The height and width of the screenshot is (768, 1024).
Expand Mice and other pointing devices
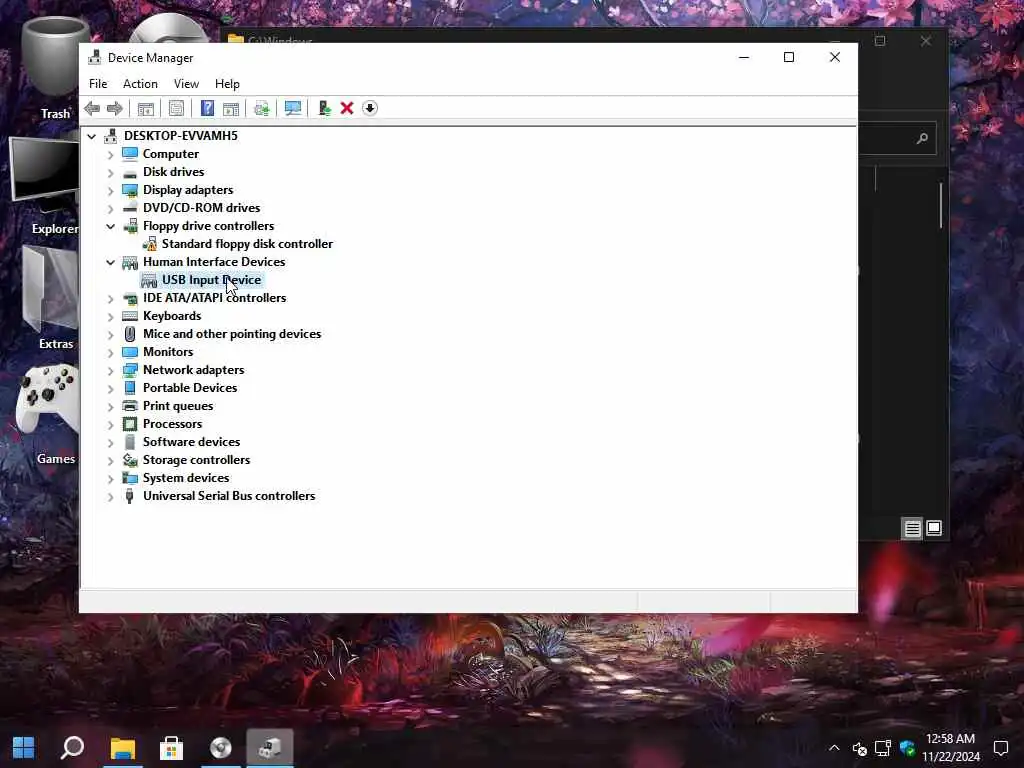click(x=110, y=334)
